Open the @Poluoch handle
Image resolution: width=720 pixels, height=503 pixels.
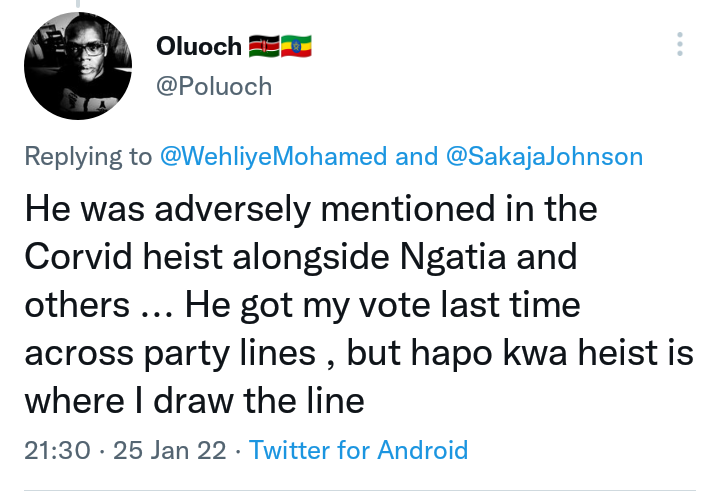click(x=214, y=86)
